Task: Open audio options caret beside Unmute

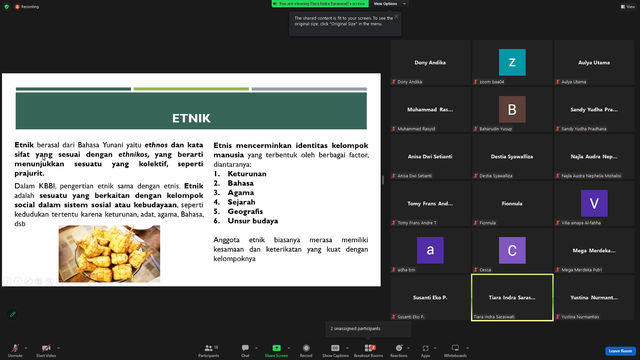Action: 26,348
